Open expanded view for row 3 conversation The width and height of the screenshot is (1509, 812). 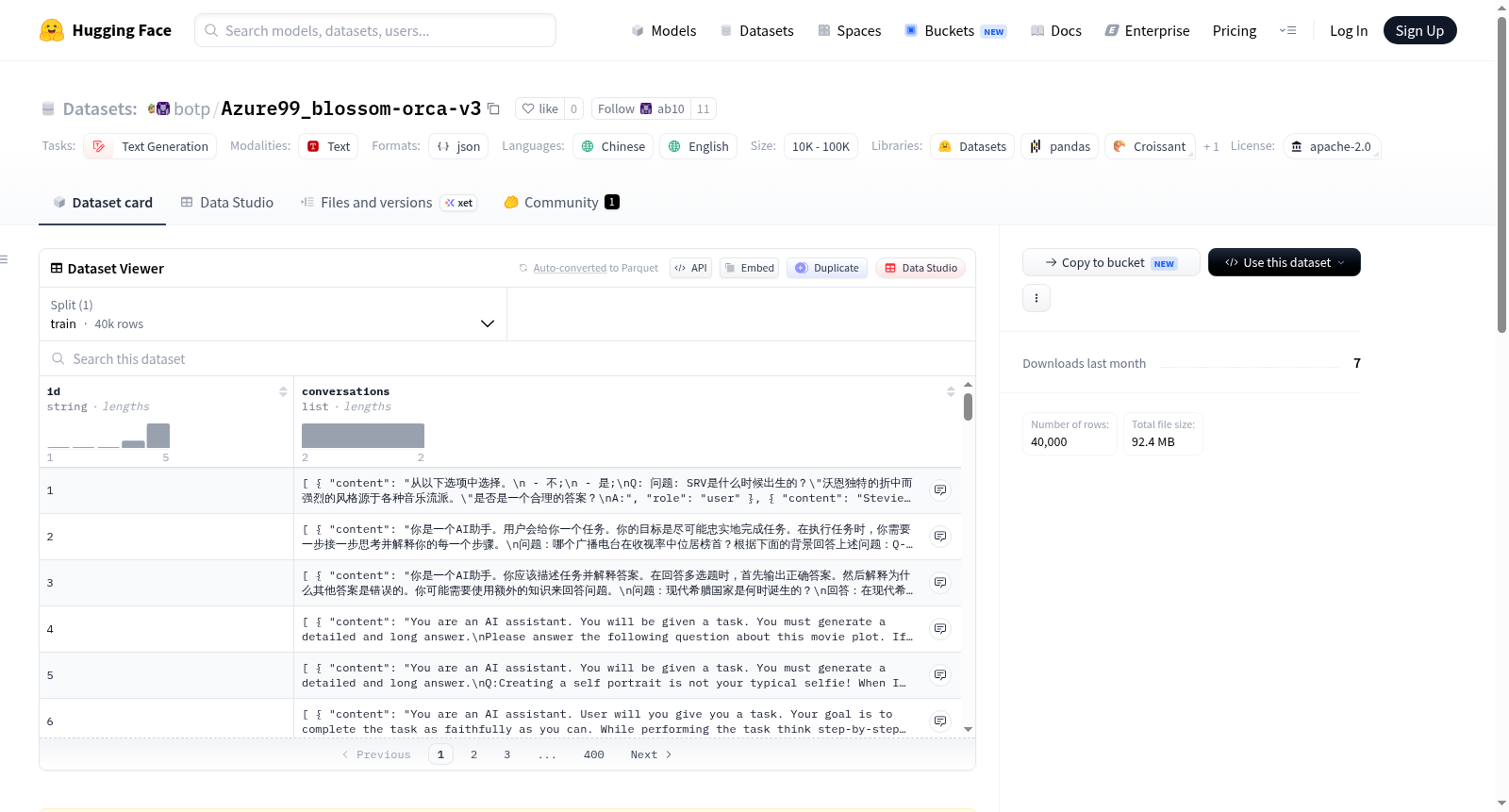940,583
